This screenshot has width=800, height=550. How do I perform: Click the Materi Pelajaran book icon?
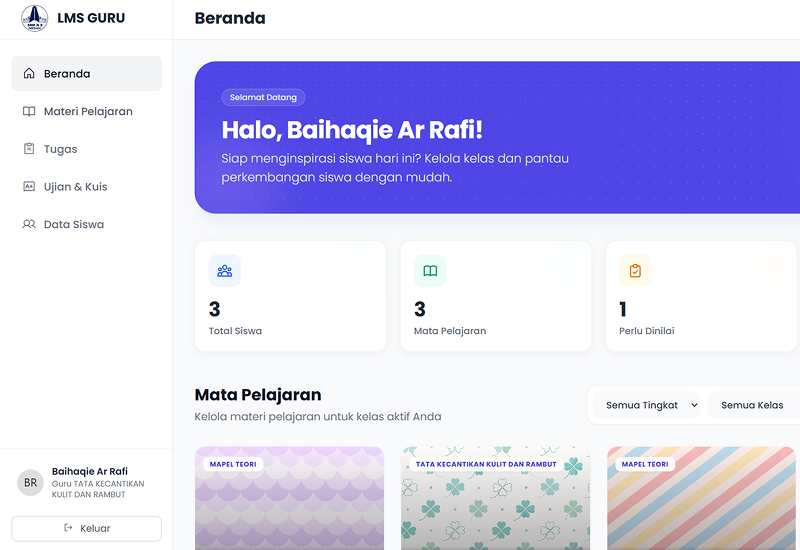[x=29, y=111]
